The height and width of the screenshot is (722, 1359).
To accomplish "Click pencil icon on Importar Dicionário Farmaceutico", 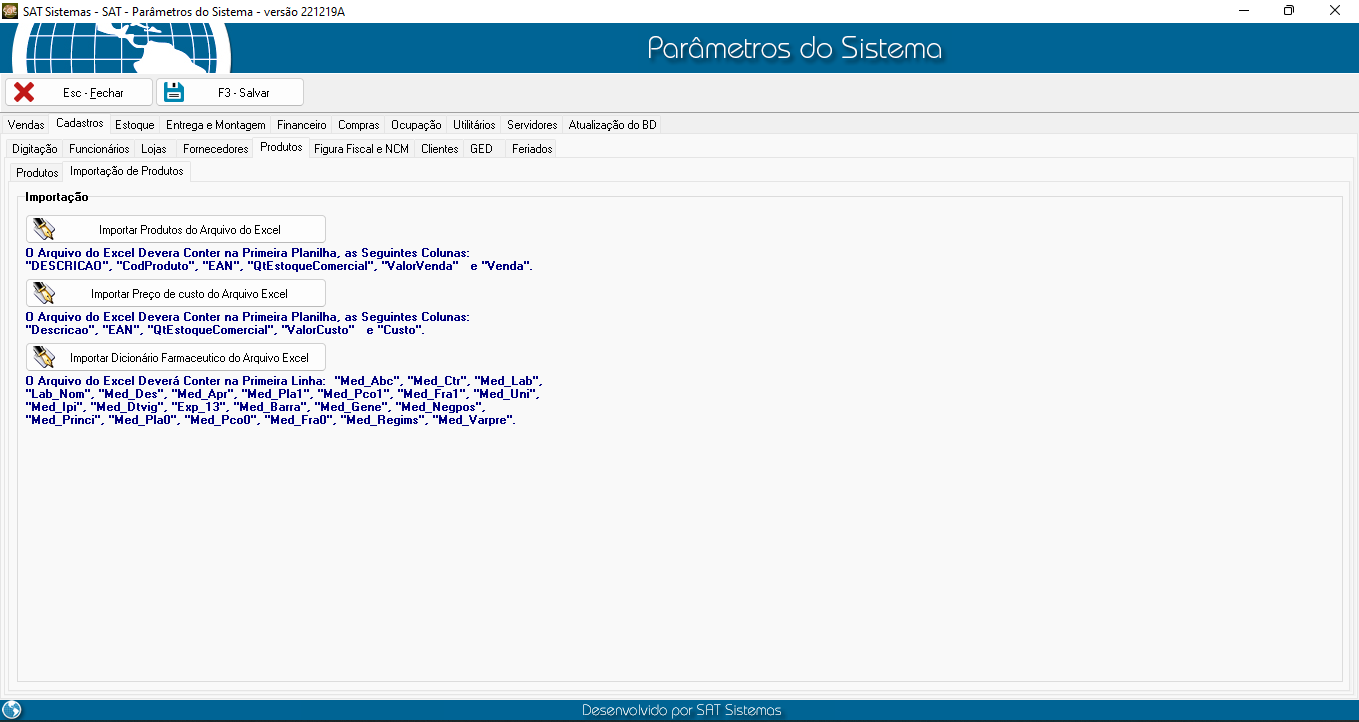I will 44,358.
